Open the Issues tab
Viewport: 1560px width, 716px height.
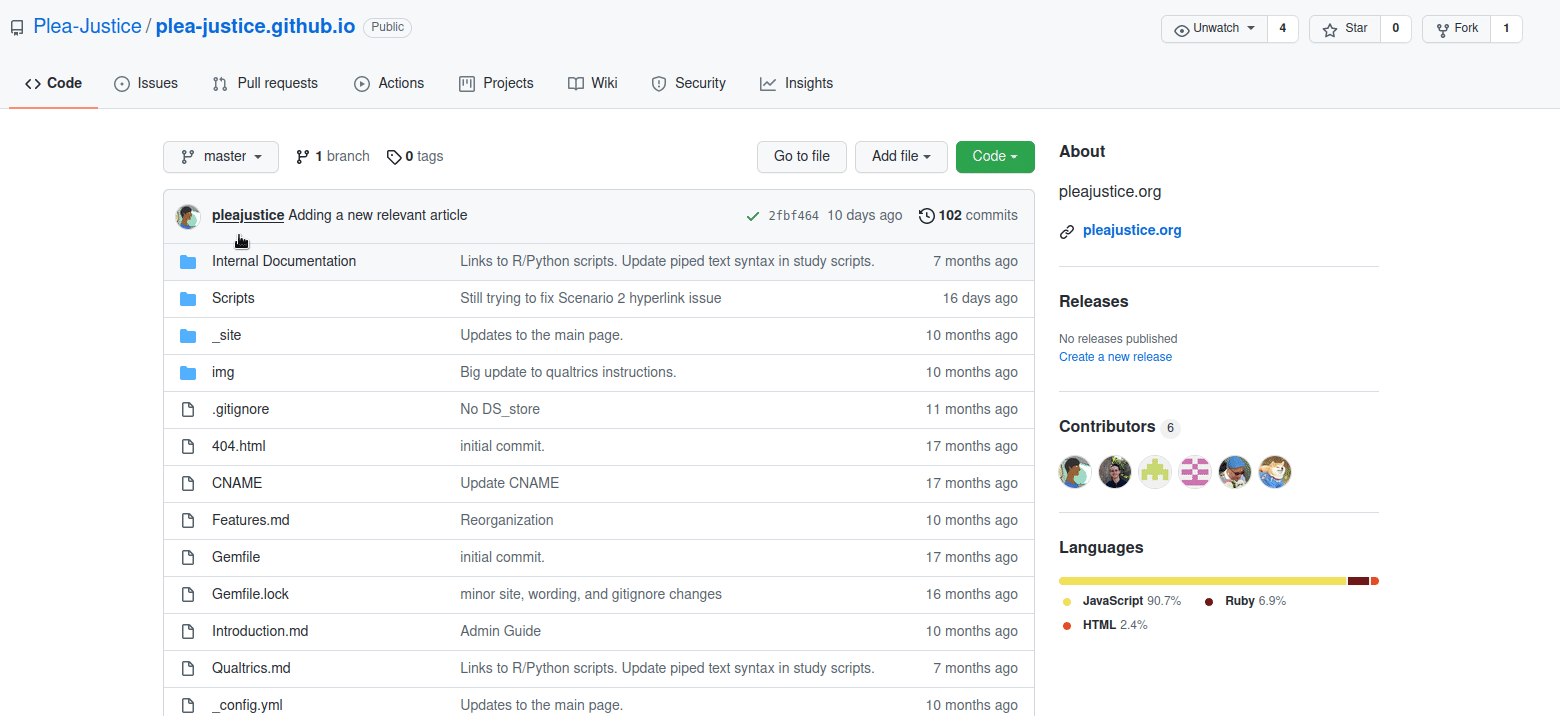(x=146, y=84)
